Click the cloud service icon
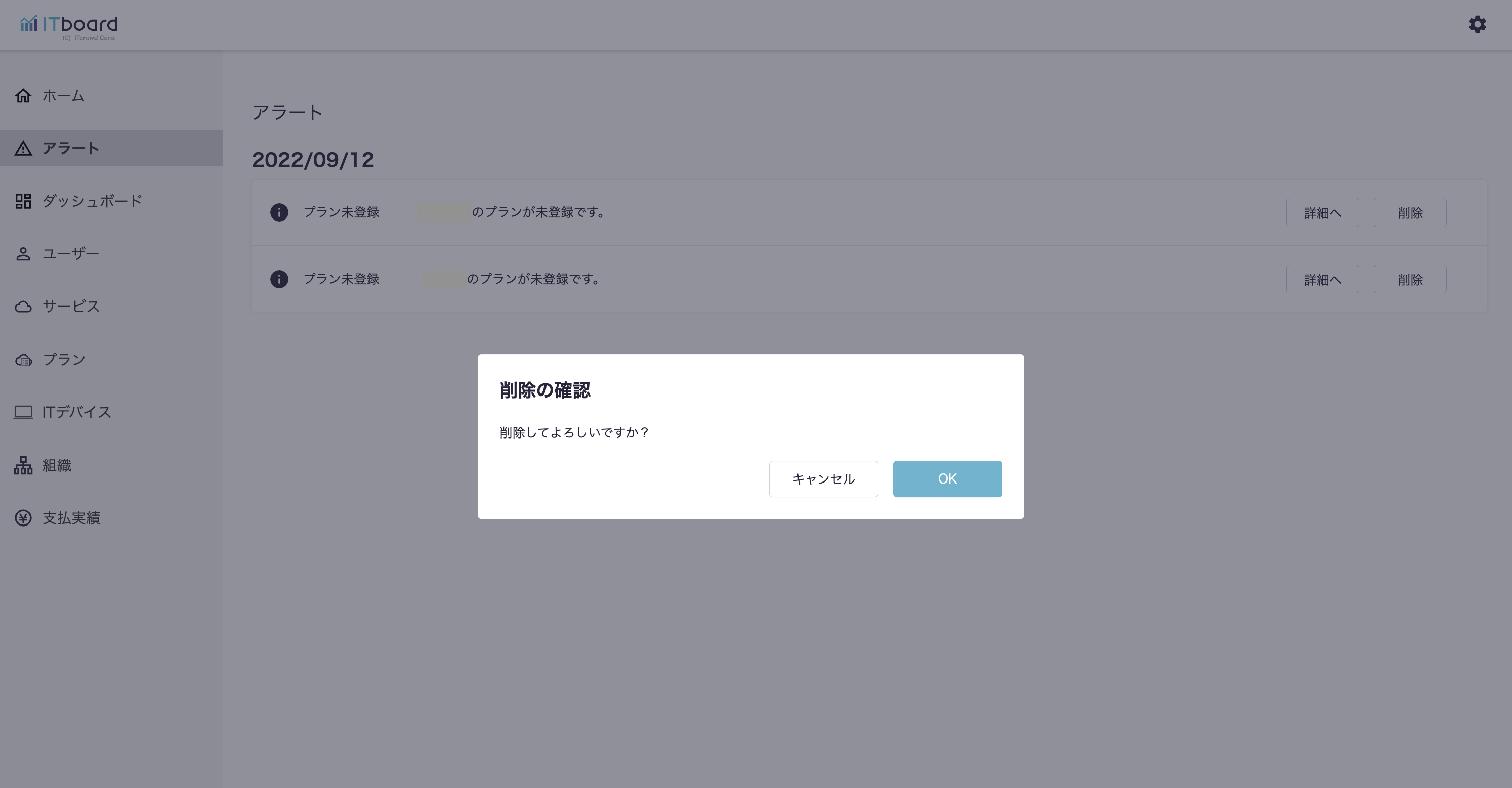Screen dimensions: 1512x788 point(23,307)
